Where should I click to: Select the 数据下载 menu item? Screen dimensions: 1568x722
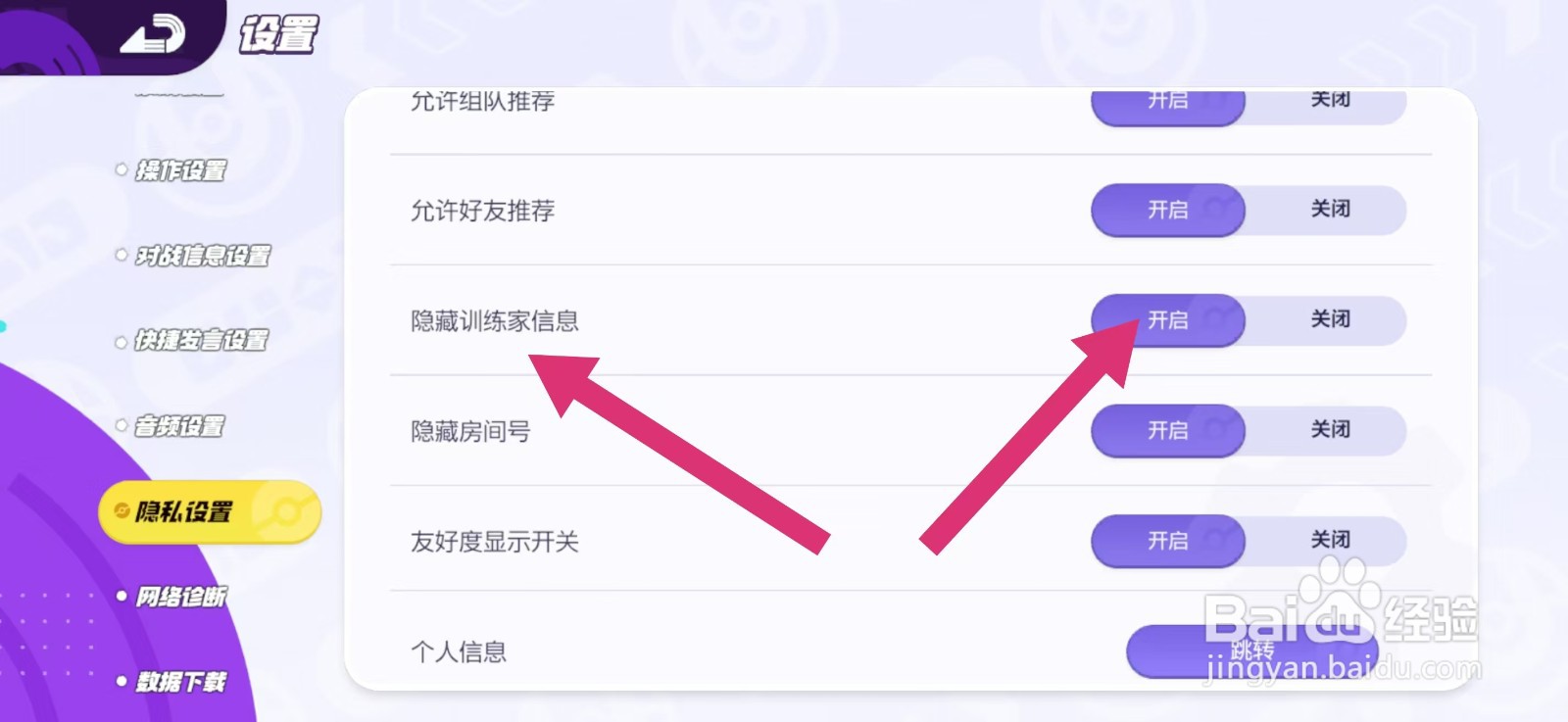(x=180, y=682)
